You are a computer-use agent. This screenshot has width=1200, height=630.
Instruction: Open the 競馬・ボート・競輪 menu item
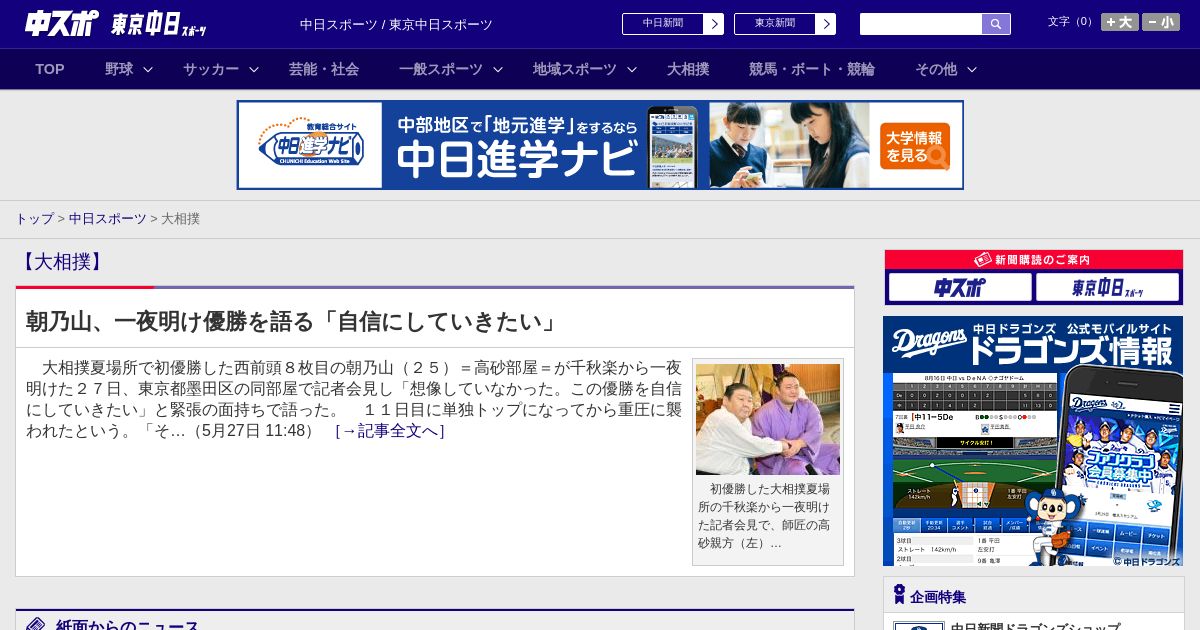812,69
